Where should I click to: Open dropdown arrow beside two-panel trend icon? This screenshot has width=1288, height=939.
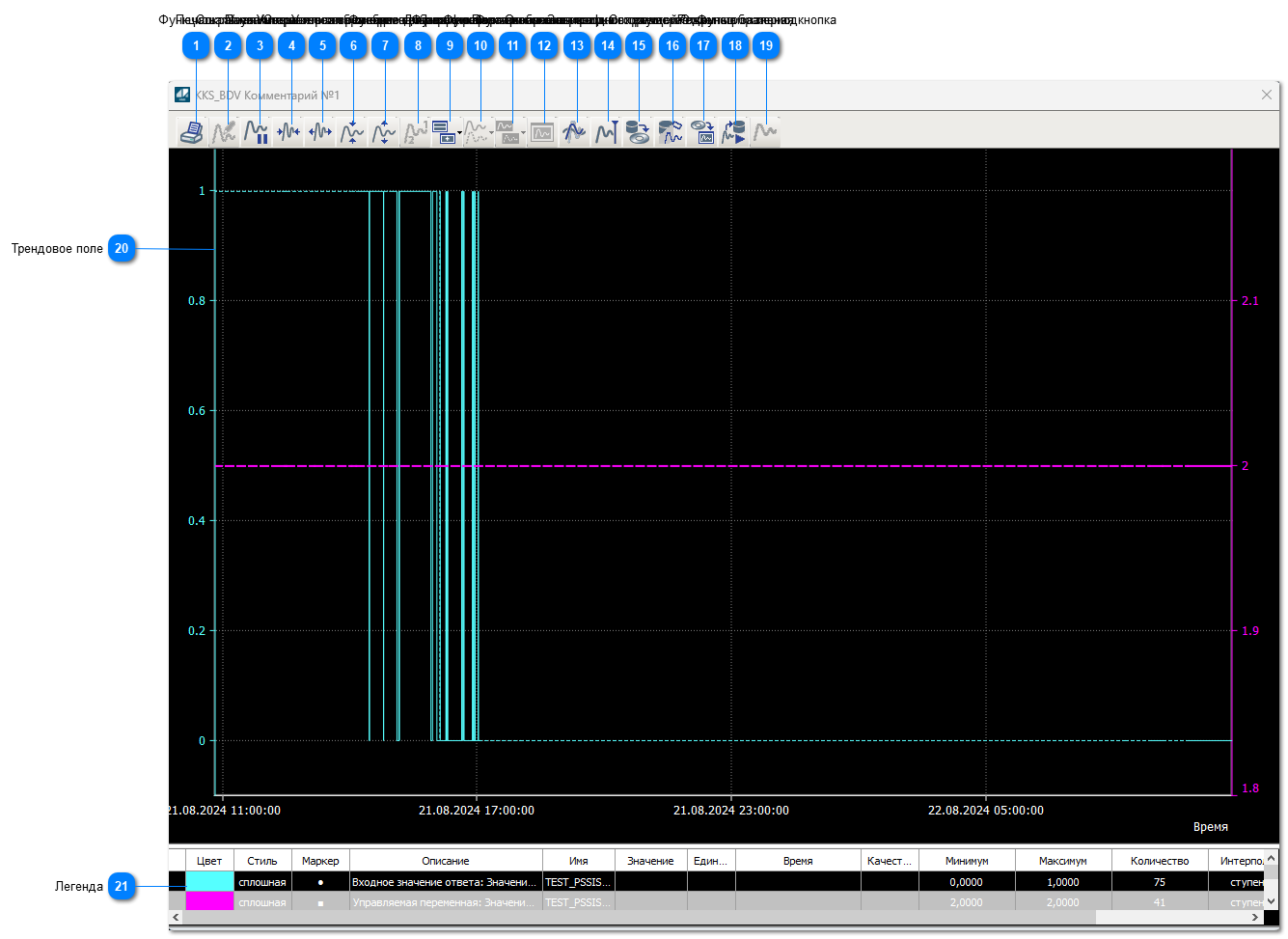coord(524,133)
